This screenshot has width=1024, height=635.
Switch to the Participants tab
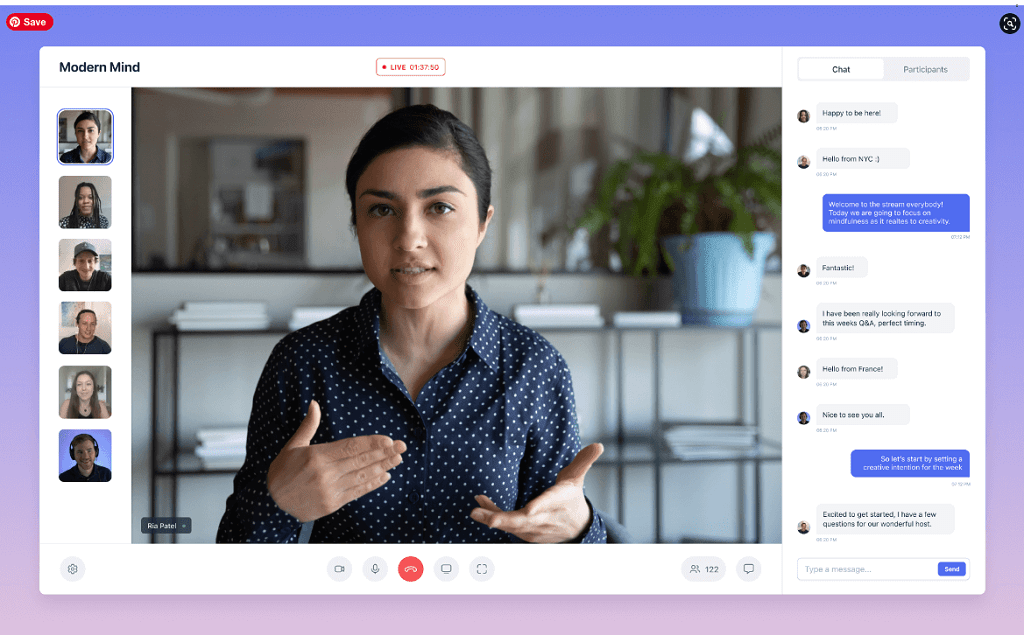tap(925, 69)
